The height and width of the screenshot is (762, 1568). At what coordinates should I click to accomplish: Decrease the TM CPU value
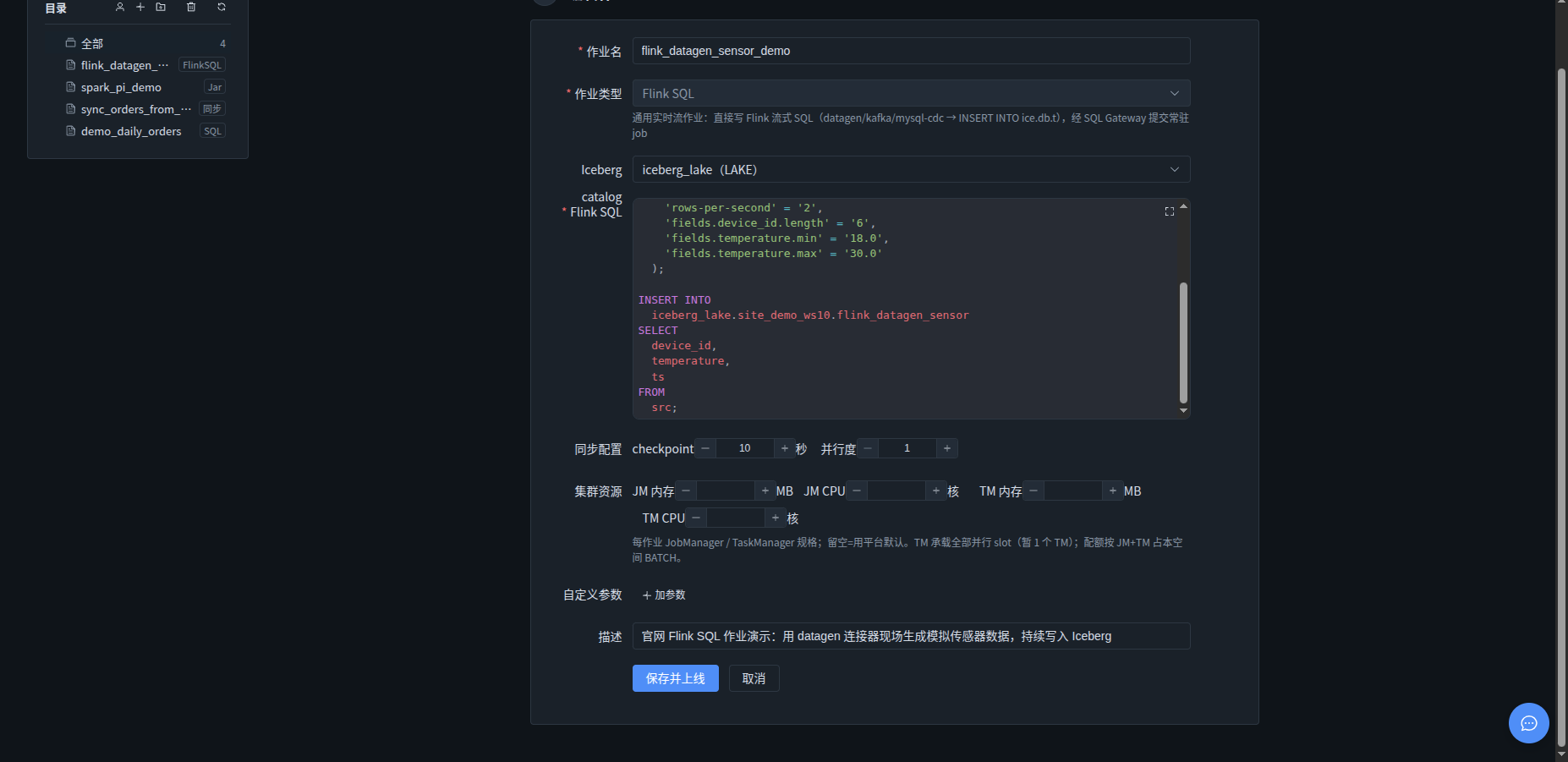click(x=696, y=518)
